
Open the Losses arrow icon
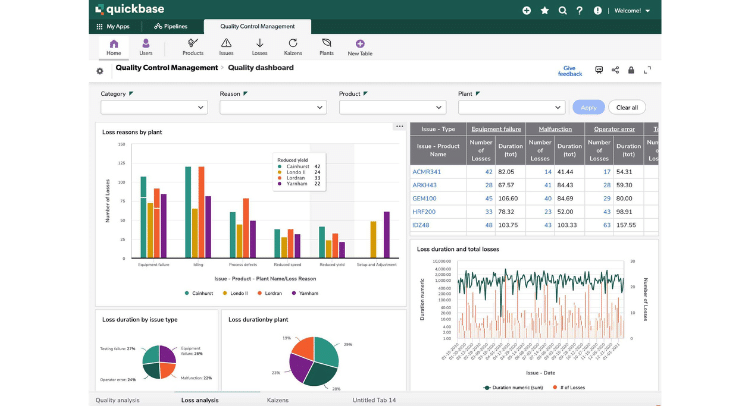tap(259, 43)
